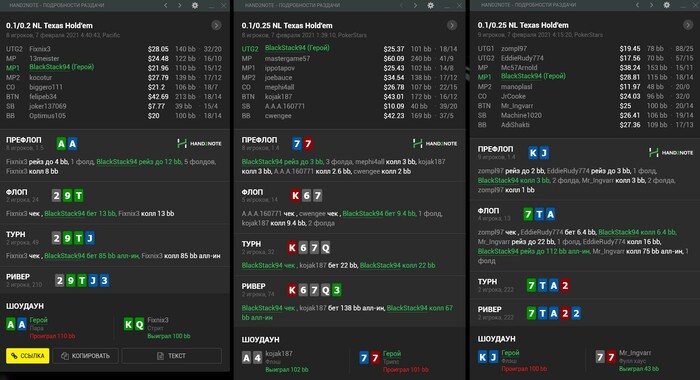Viewport: 700px width, 380px height.
Task: Click the green K card in Fixnix3's showdown hand
Action: click(128, 324)
